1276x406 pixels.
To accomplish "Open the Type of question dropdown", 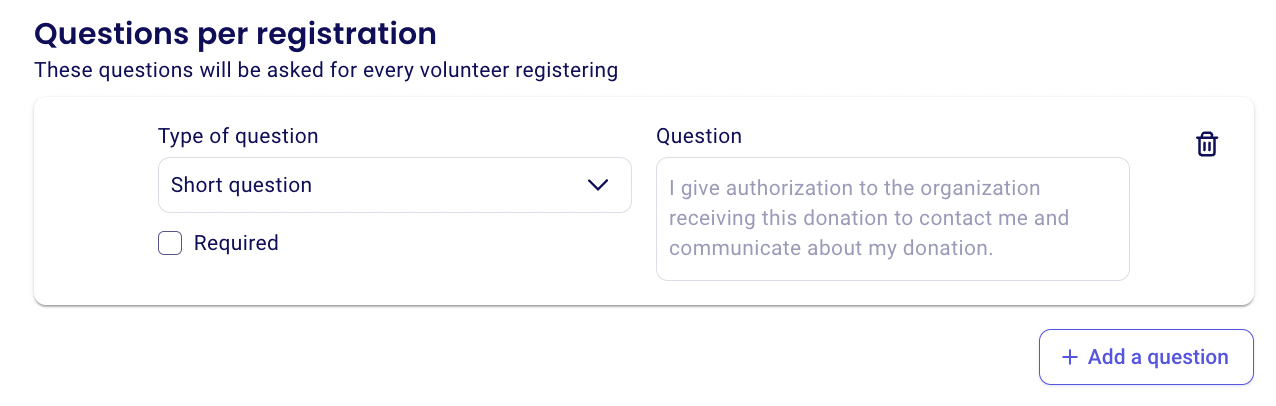I will [x=394, y=185].
